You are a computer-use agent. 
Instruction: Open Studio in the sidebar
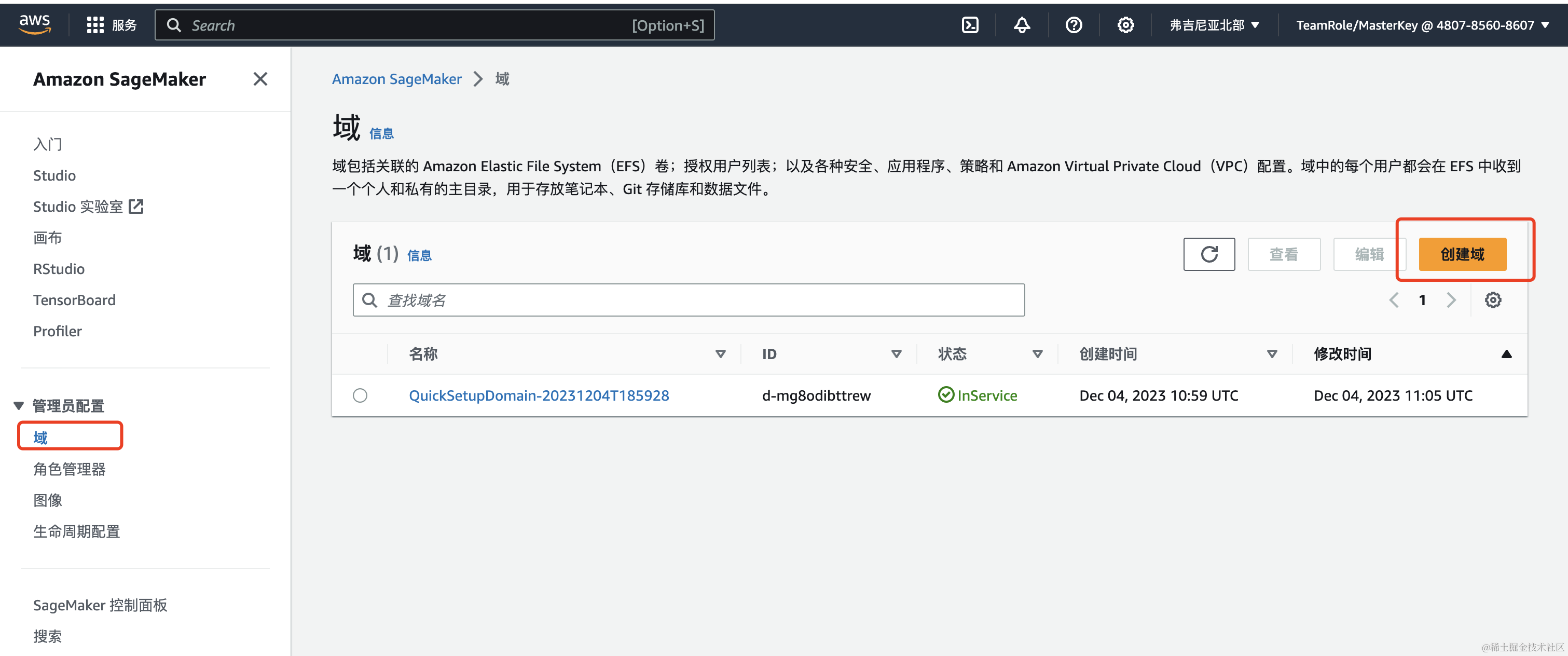coord(54,175)
